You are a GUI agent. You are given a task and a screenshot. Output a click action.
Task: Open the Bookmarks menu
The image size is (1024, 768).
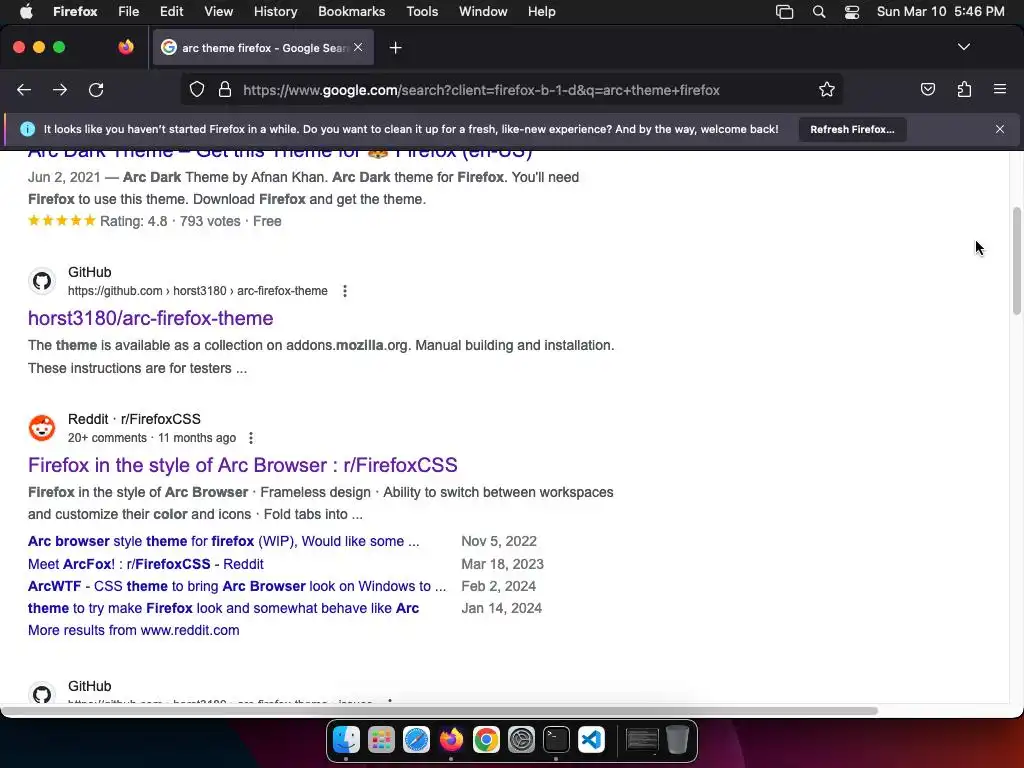pyautogui.click(x=351, y=12)
